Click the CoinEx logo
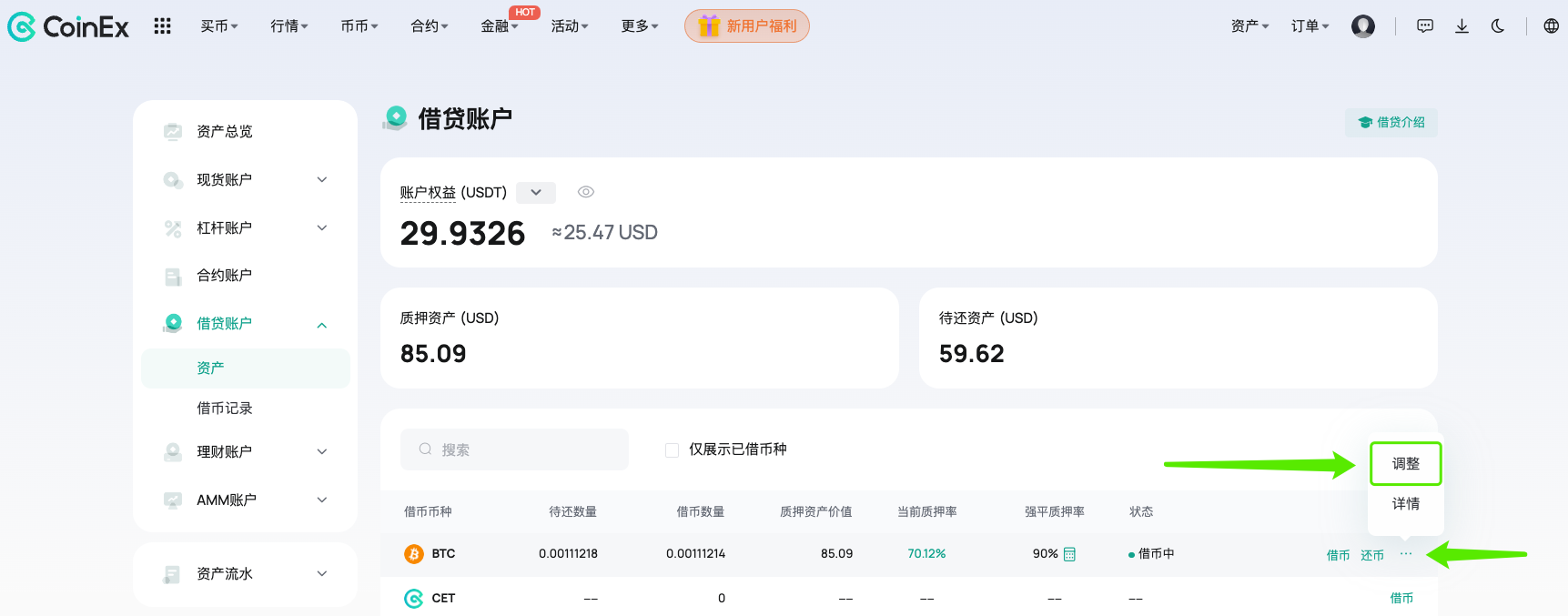The width and height of the screenshot is (1568, 616). 68,26
